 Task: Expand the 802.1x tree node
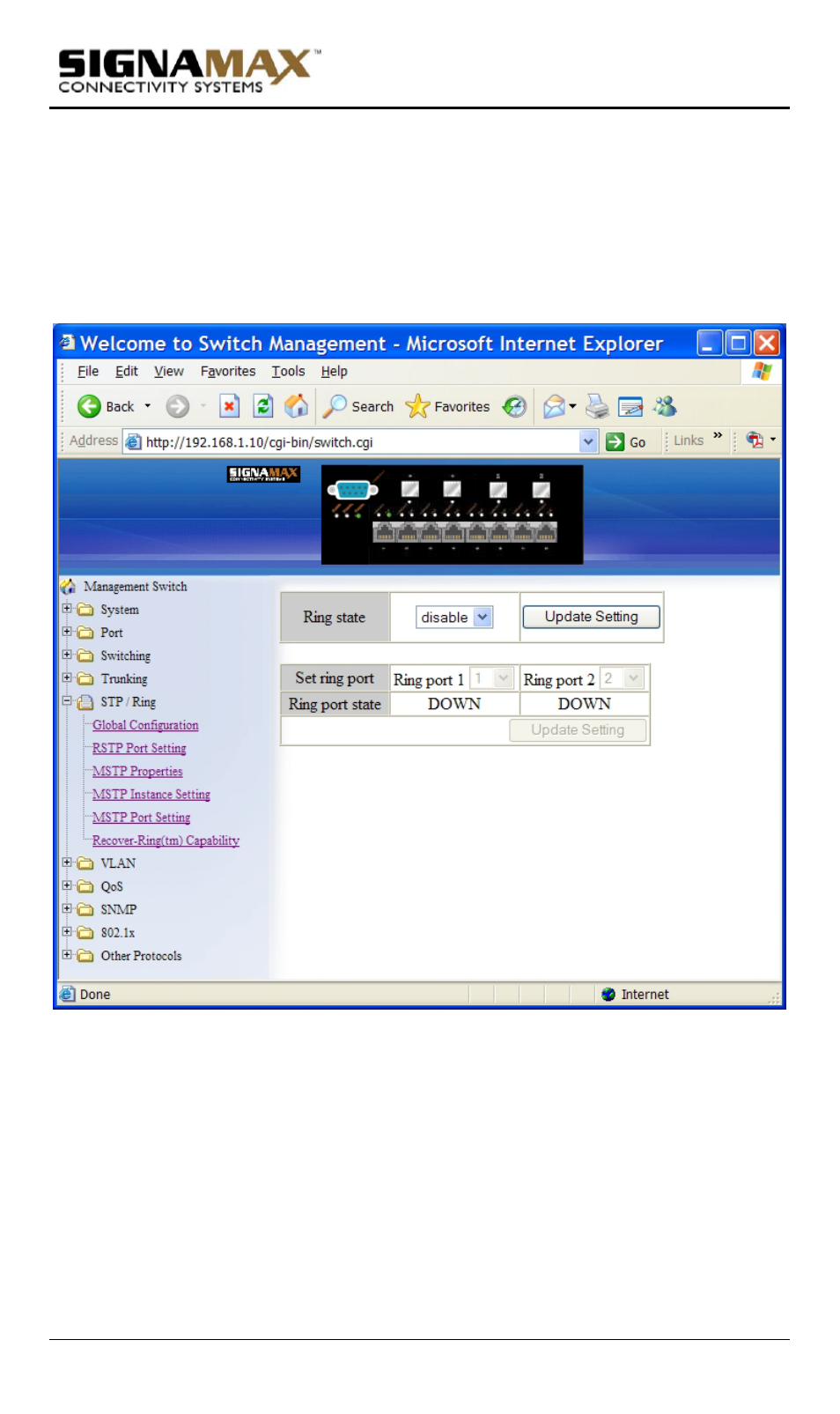(67, 931)
